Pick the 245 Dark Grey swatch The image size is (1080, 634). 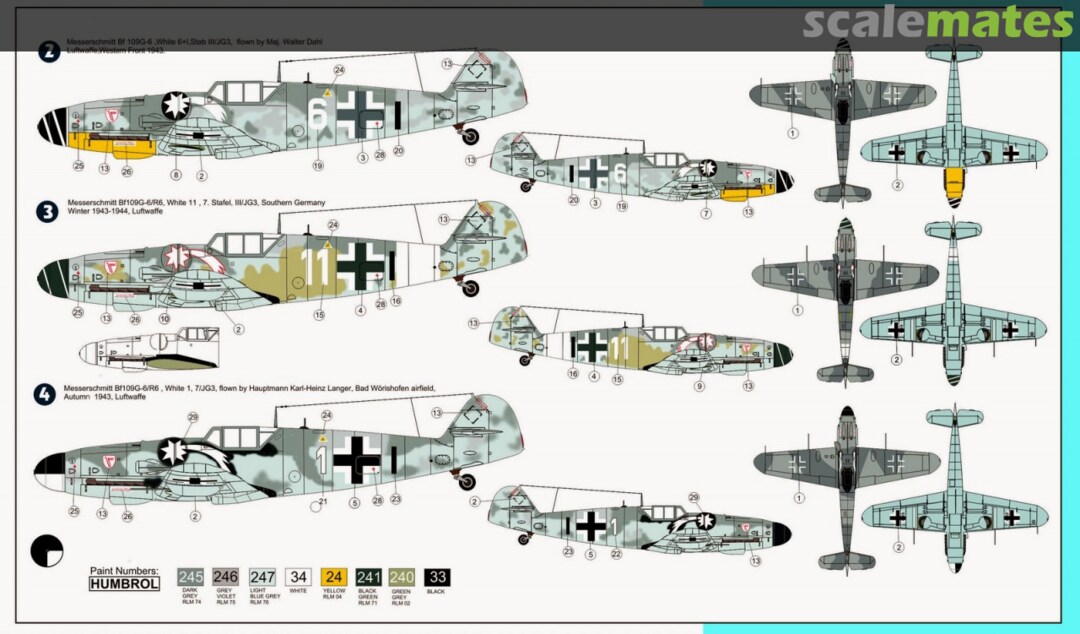(x=191, y=577)
